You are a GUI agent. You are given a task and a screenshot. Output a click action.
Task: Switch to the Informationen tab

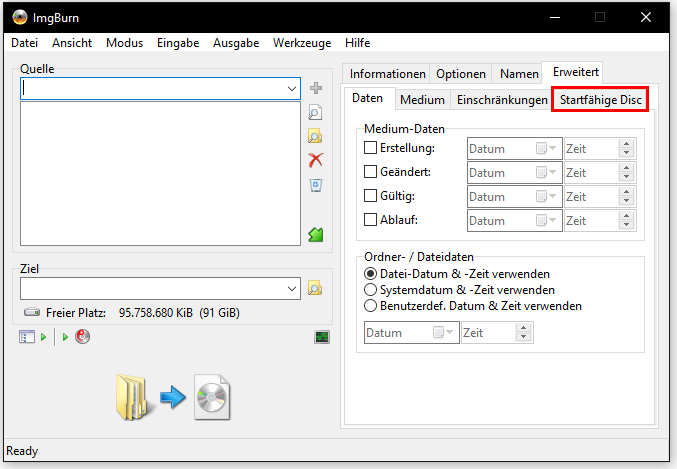[x=387, y=74]
